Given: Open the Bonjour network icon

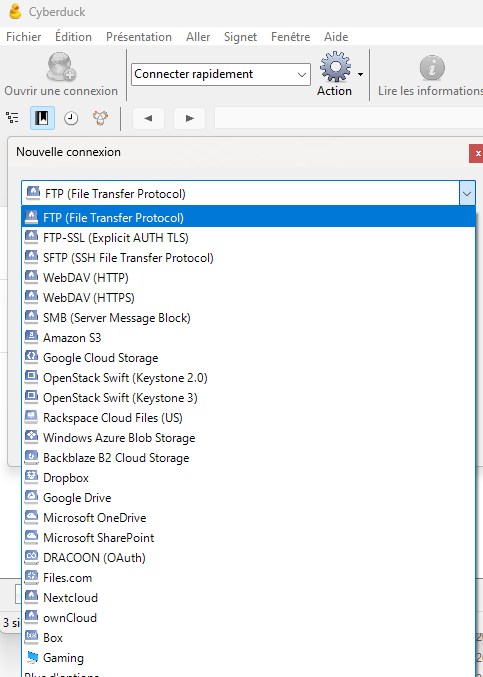Looking at the screenshot, I should pos(100,118).
